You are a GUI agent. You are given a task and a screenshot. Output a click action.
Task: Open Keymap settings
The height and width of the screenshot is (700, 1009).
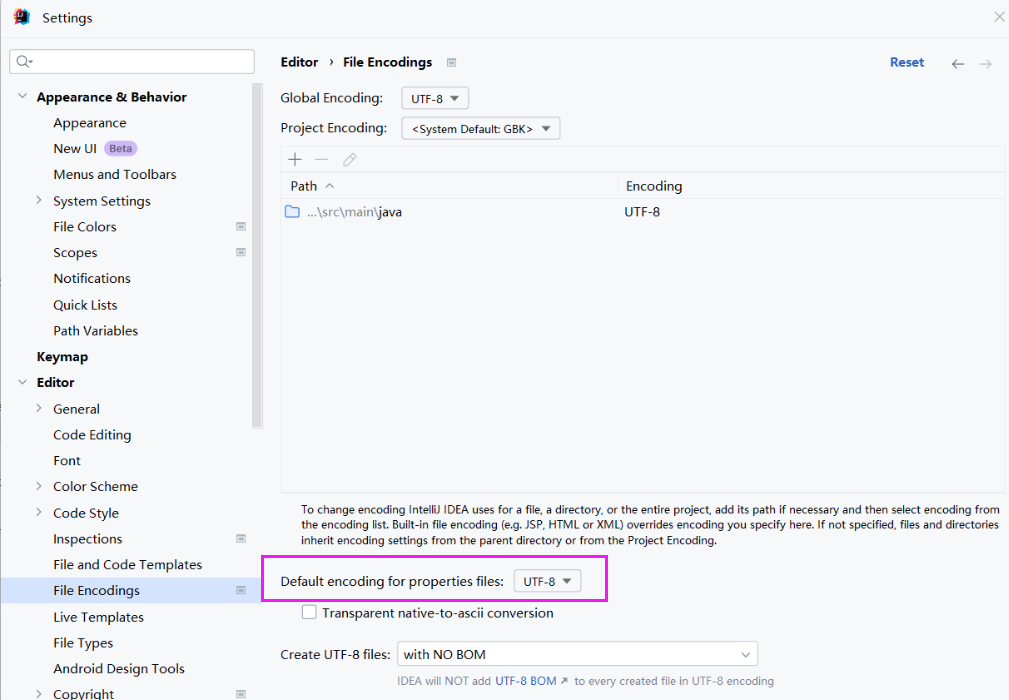[62, 356]
